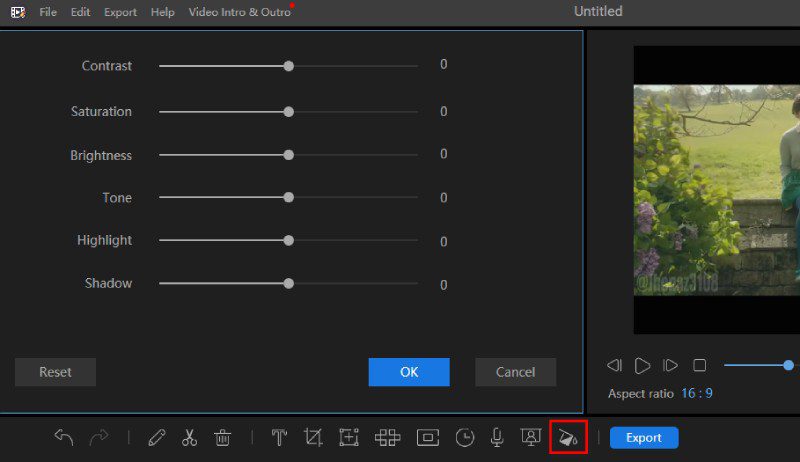The image size is (800, 462).
Task: Click the screen presenter icon
Action: pyautogui.click(x=531, y=437)
